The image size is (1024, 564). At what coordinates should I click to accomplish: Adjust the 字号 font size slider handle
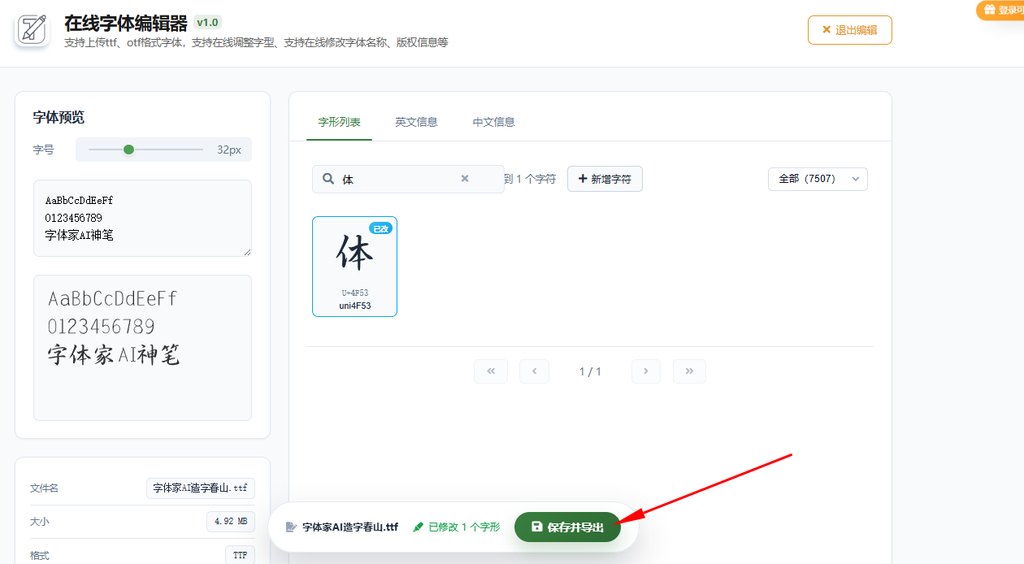pyautogui.click(x=129, y=149)
